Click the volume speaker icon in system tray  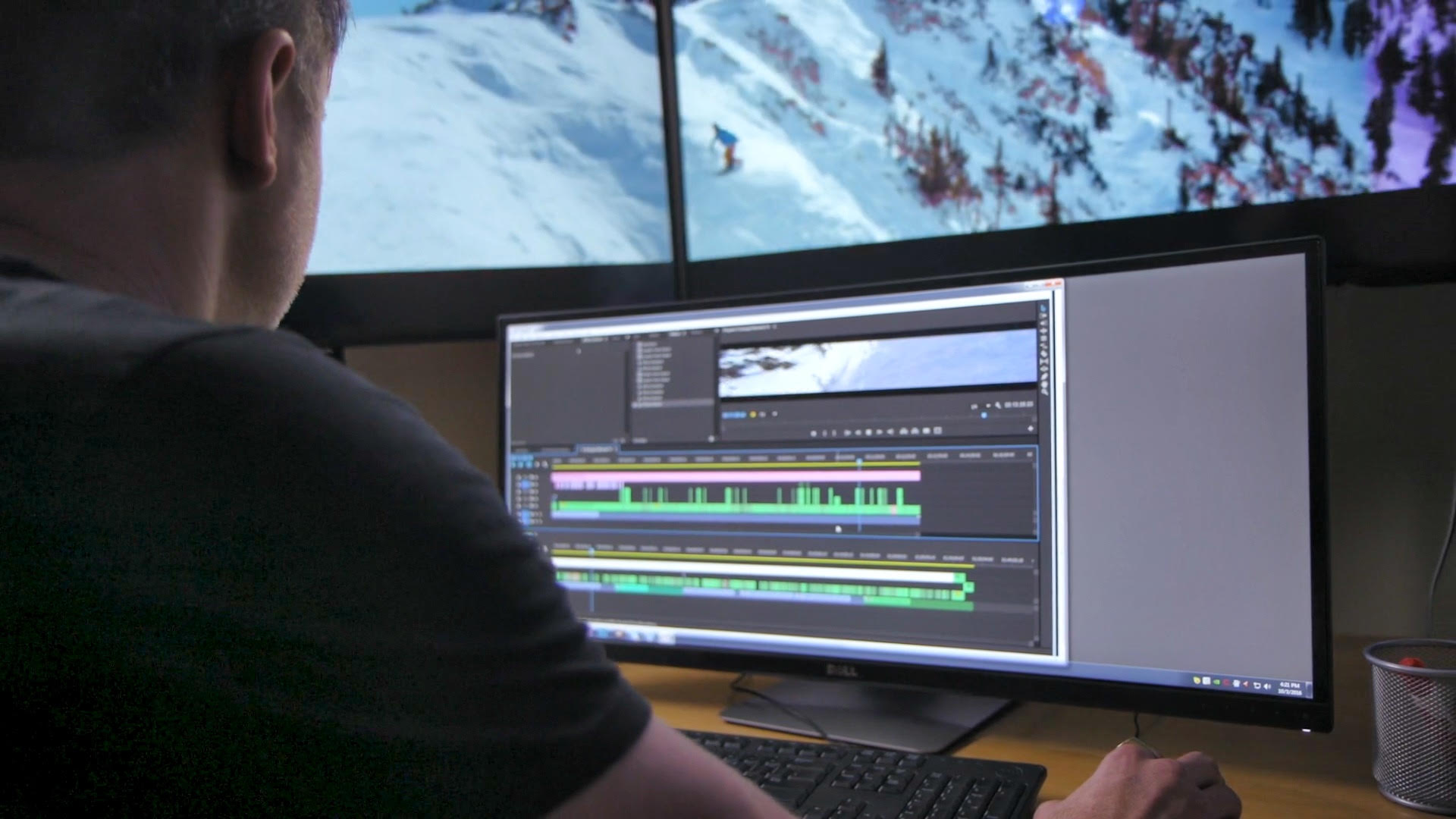coord(1267,686)
